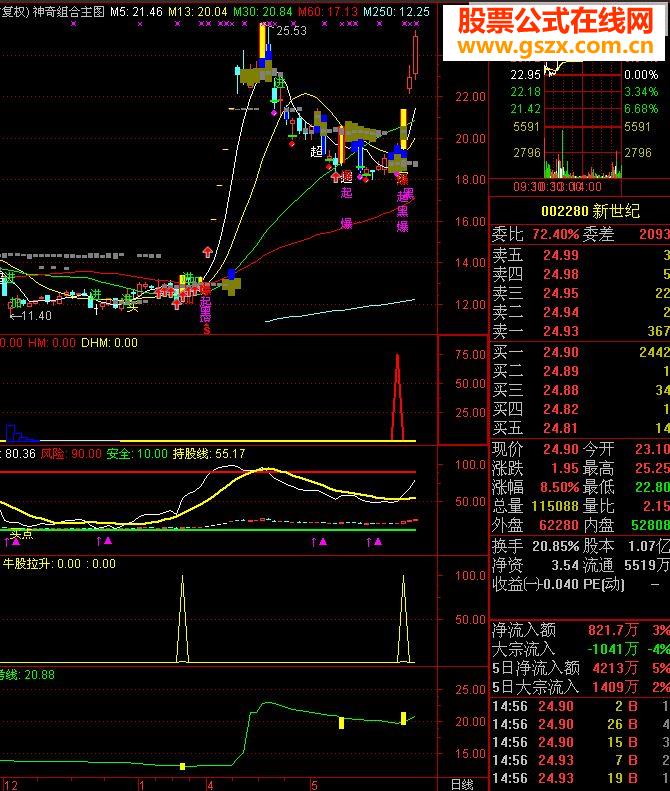Select the 卖三 24.95 ask row

click(580, 293)
